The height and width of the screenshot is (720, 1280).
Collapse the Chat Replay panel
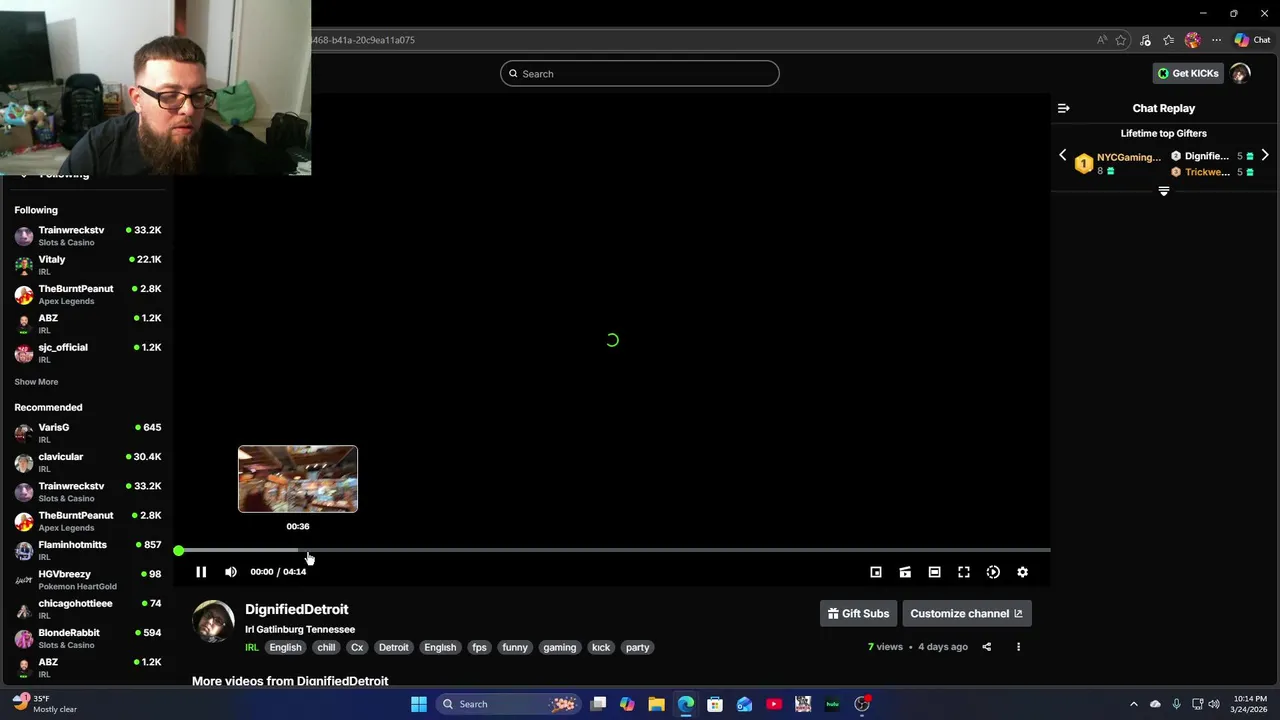pyautogui.click(x=1064, y=108)
